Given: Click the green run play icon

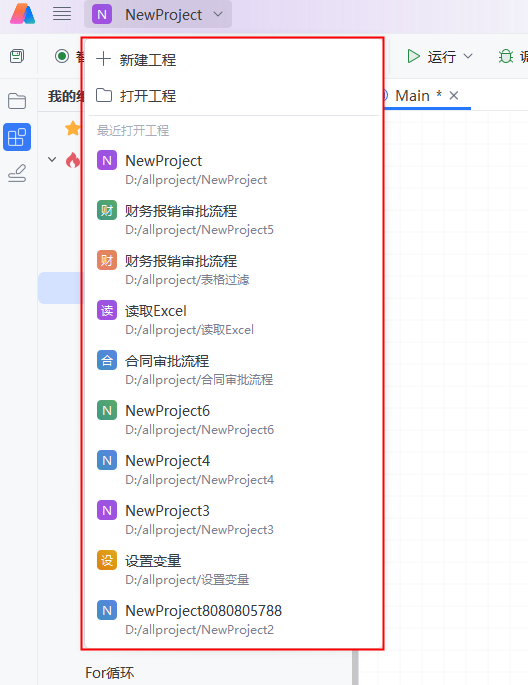Looking at the screenshot, I should [413, 56].
